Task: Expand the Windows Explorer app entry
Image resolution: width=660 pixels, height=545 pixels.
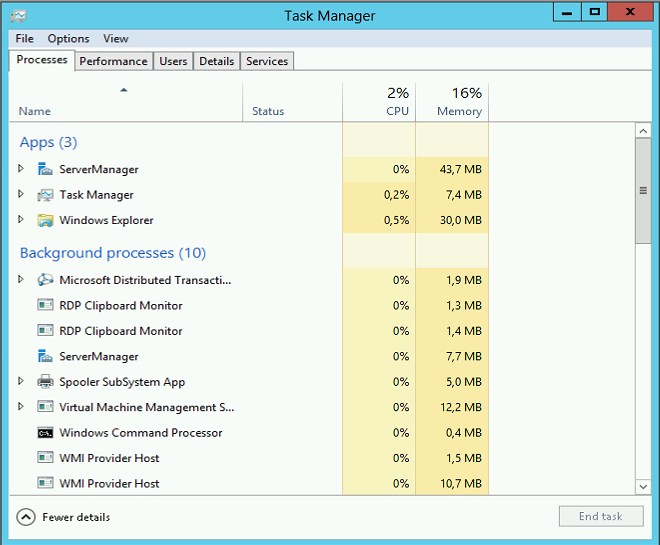Action: pyautogui.click(x=21, y=219)
